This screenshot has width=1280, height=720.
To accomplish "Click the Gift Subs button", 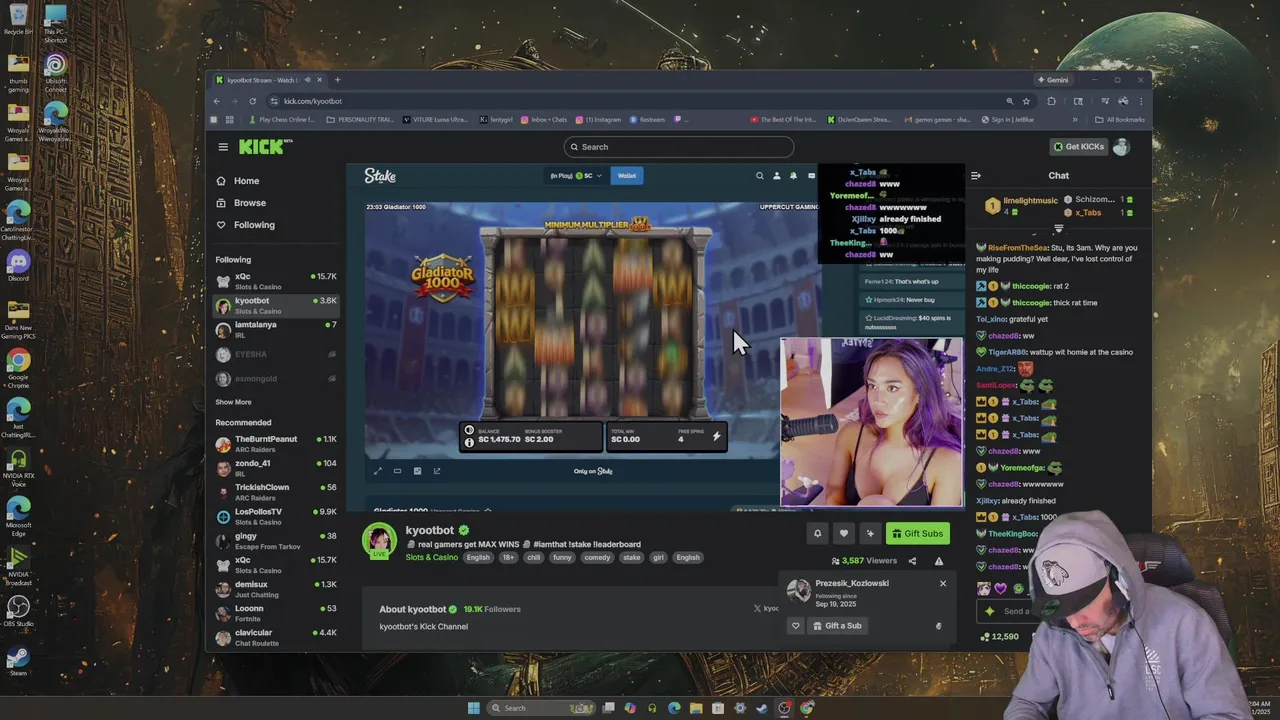I will coord(917,533).
